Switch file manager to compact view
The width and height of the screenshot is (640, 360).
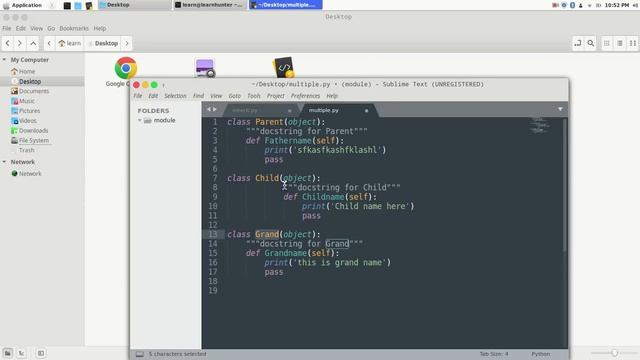pyautogui.click(x=633, y=43)
